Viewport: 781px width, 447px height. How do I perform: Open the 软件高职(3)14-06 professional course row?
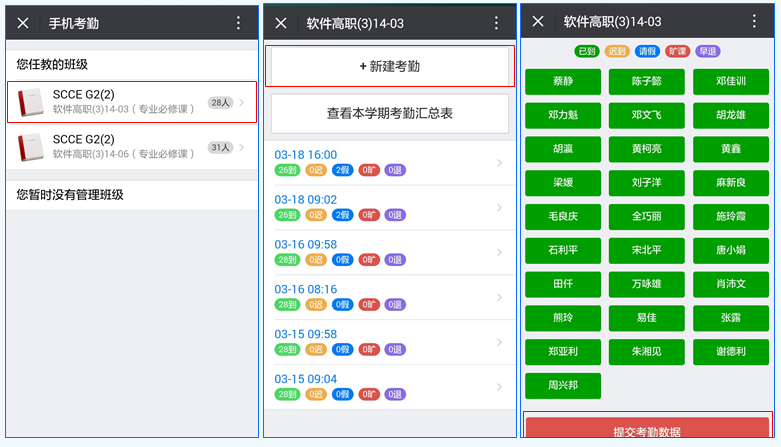pos(132,147)
